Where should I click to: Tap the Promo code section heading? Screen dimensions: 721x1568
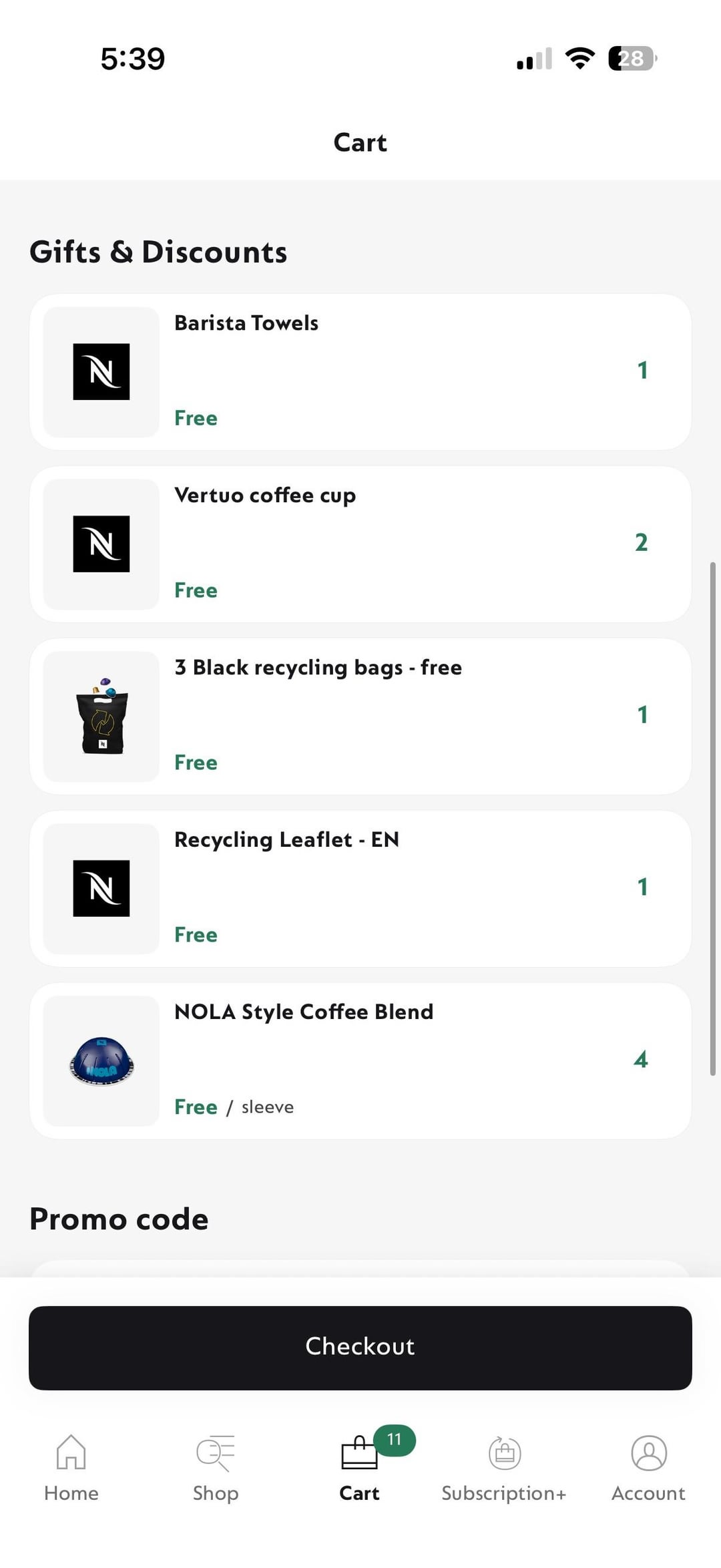tap(119, 1219)
